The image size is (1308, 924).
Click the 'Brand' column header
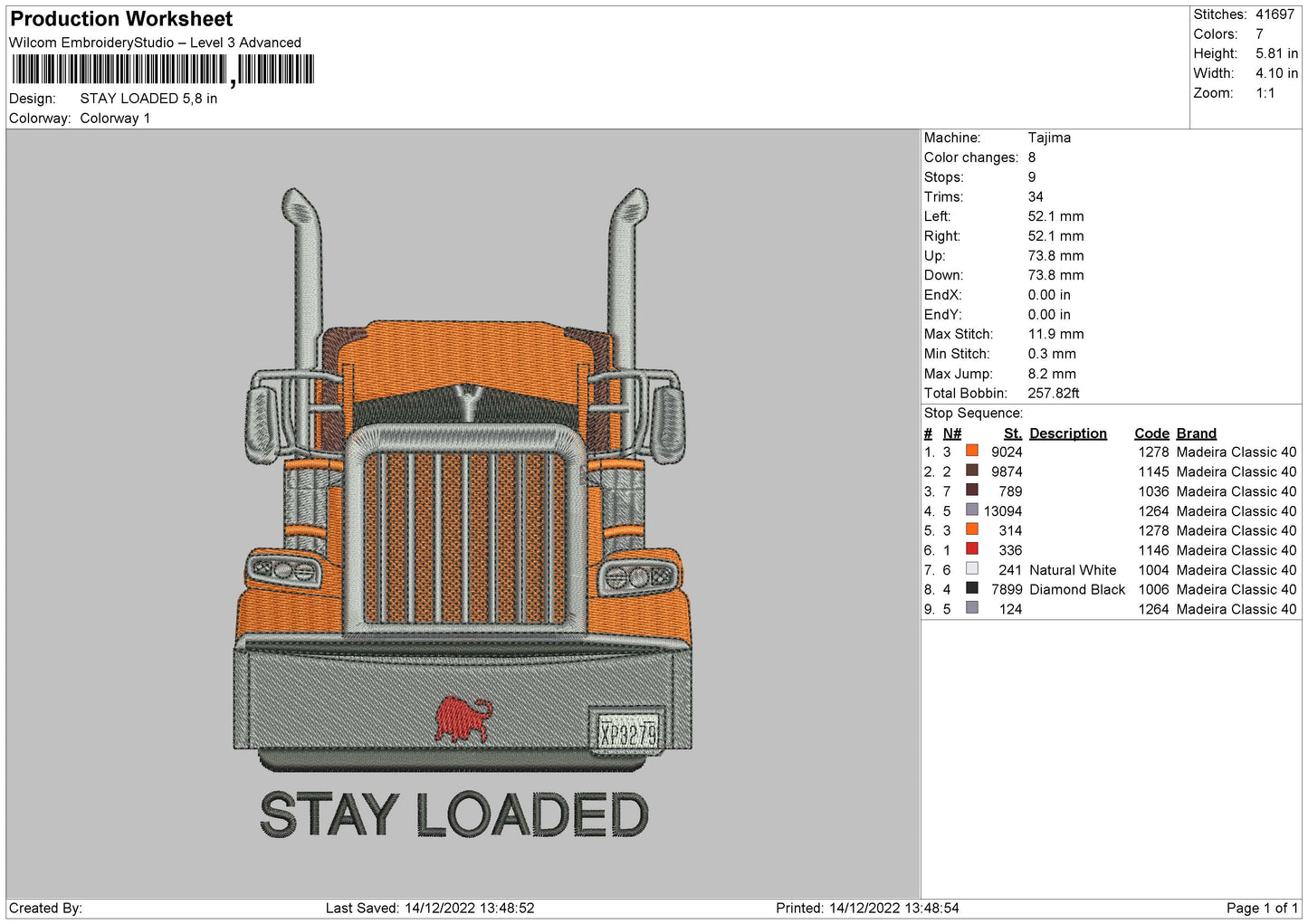click(1197, 433)
